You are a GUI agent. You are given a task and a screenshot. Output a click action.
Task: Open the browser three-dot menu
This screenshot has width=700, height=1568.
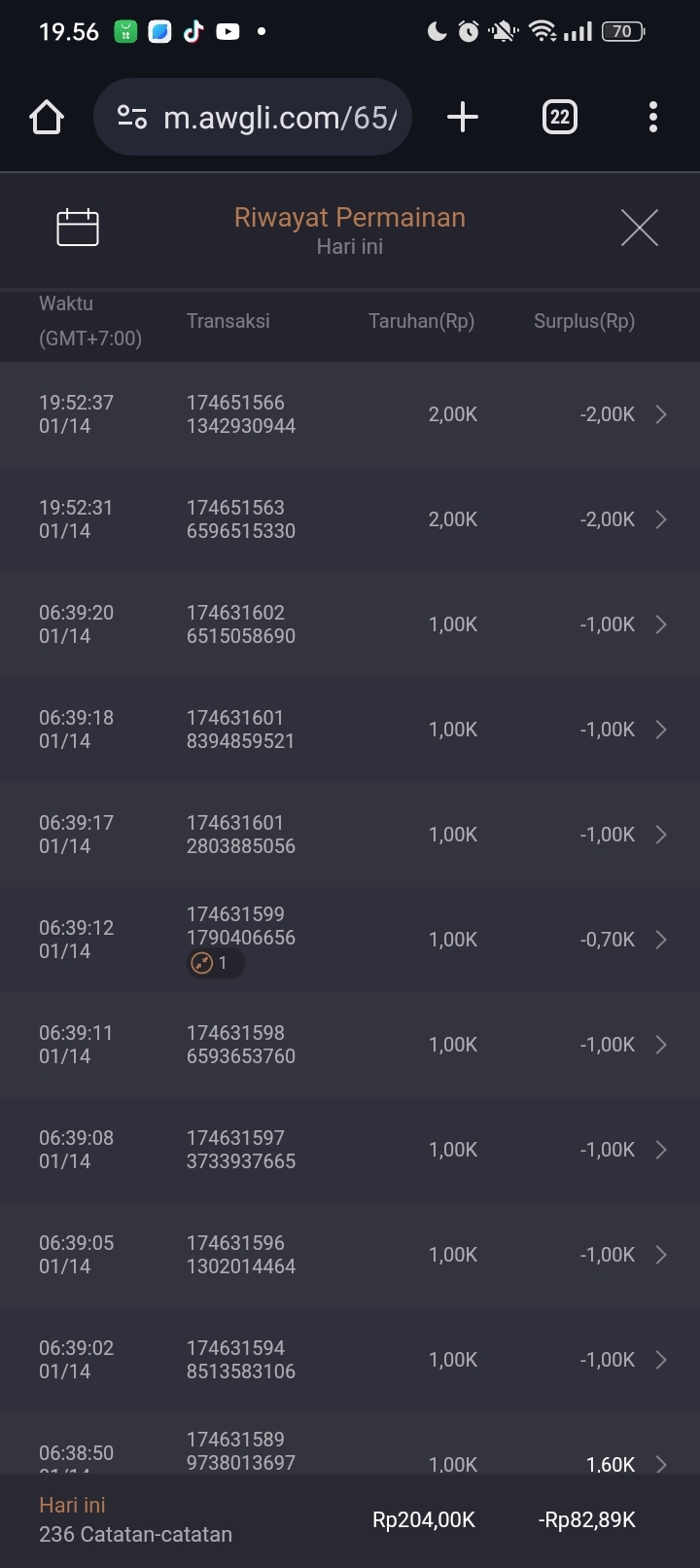coord(653,118)
